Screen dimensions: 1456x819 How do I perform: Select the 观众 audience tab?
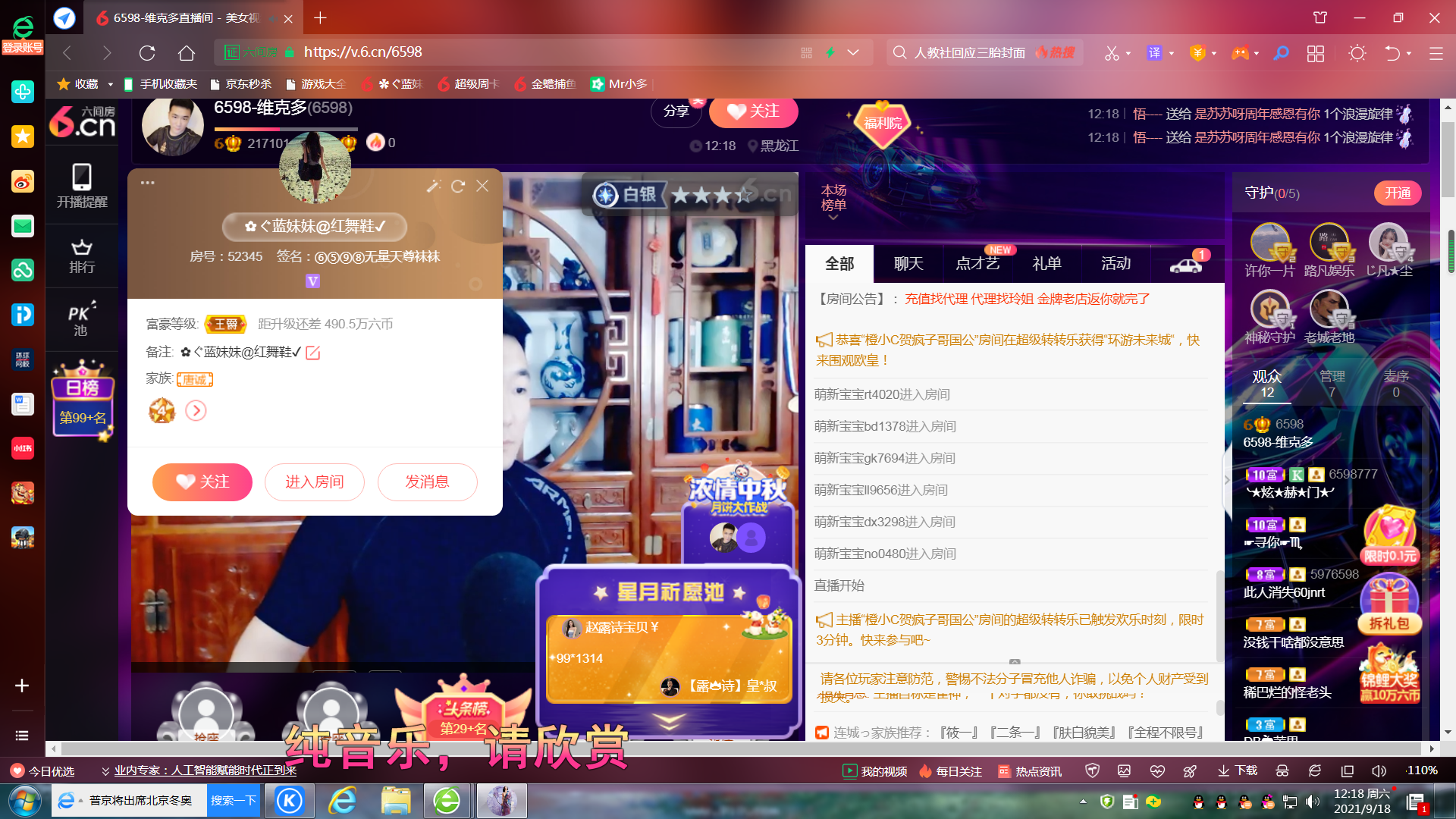pos(1267,384)
